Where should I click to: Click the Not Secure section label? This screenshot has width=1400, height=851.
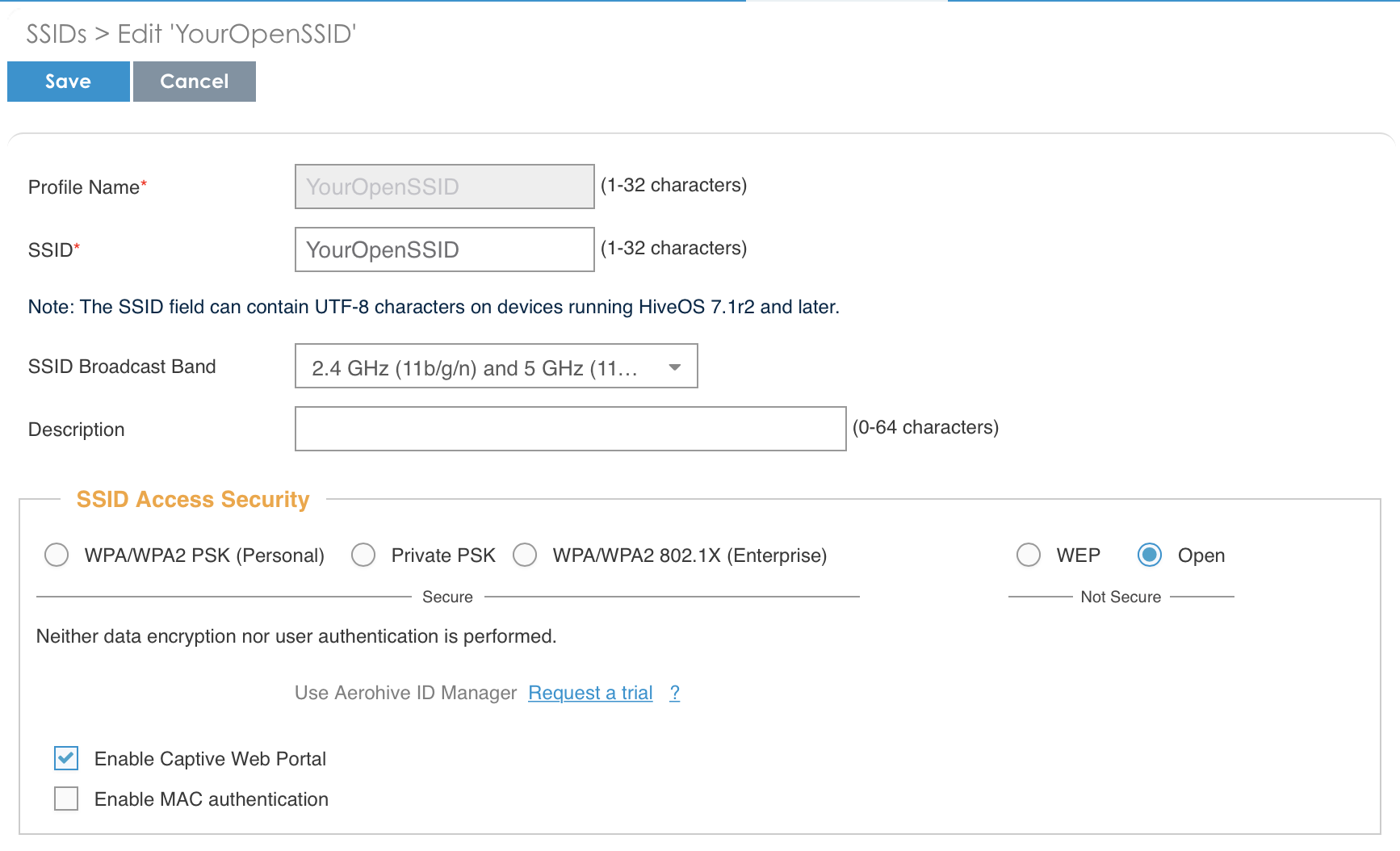1120,597
